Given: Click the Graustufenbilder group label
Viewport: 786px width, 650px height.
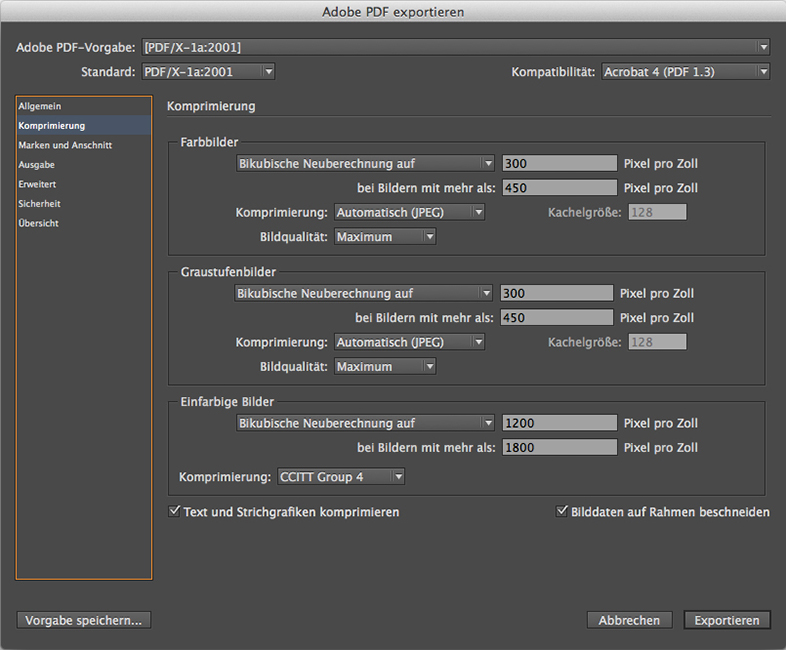Looking at the screenshot, I should point(228,272).
